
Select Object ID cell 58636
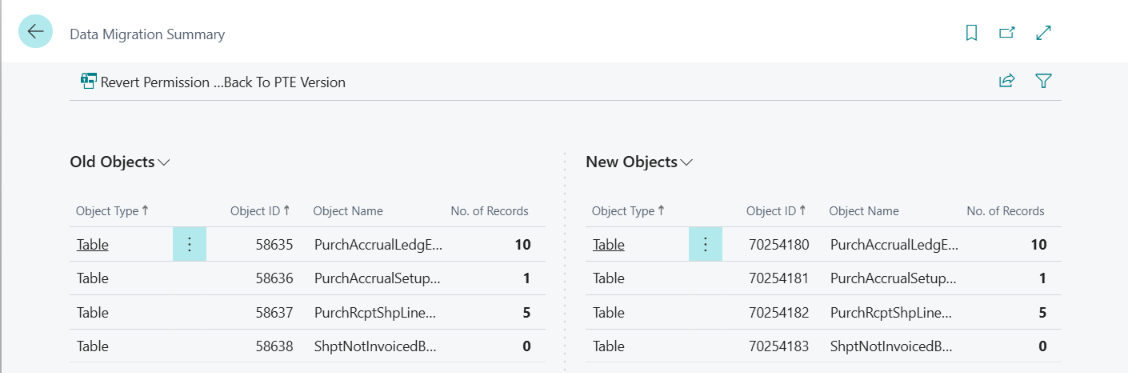pos(274,278)
